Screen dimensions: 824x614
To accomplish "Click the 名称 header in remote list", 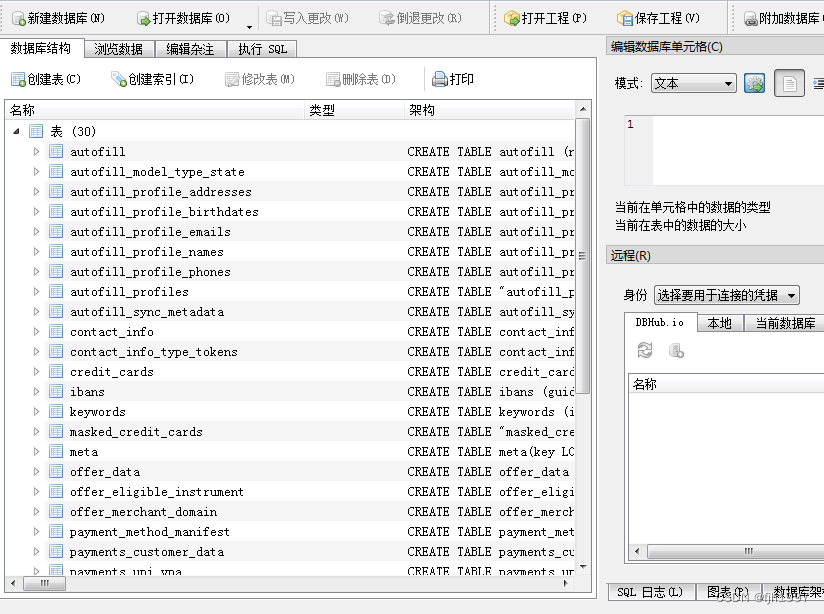I will [x=727, y=384].
